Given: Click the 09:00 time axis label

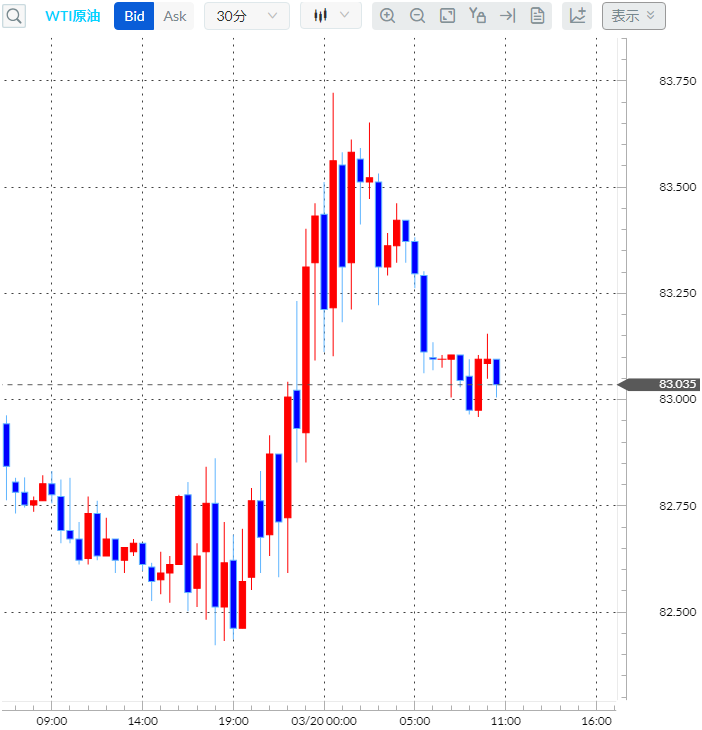Looking at the screenshot, I should (x=52, y=721).
